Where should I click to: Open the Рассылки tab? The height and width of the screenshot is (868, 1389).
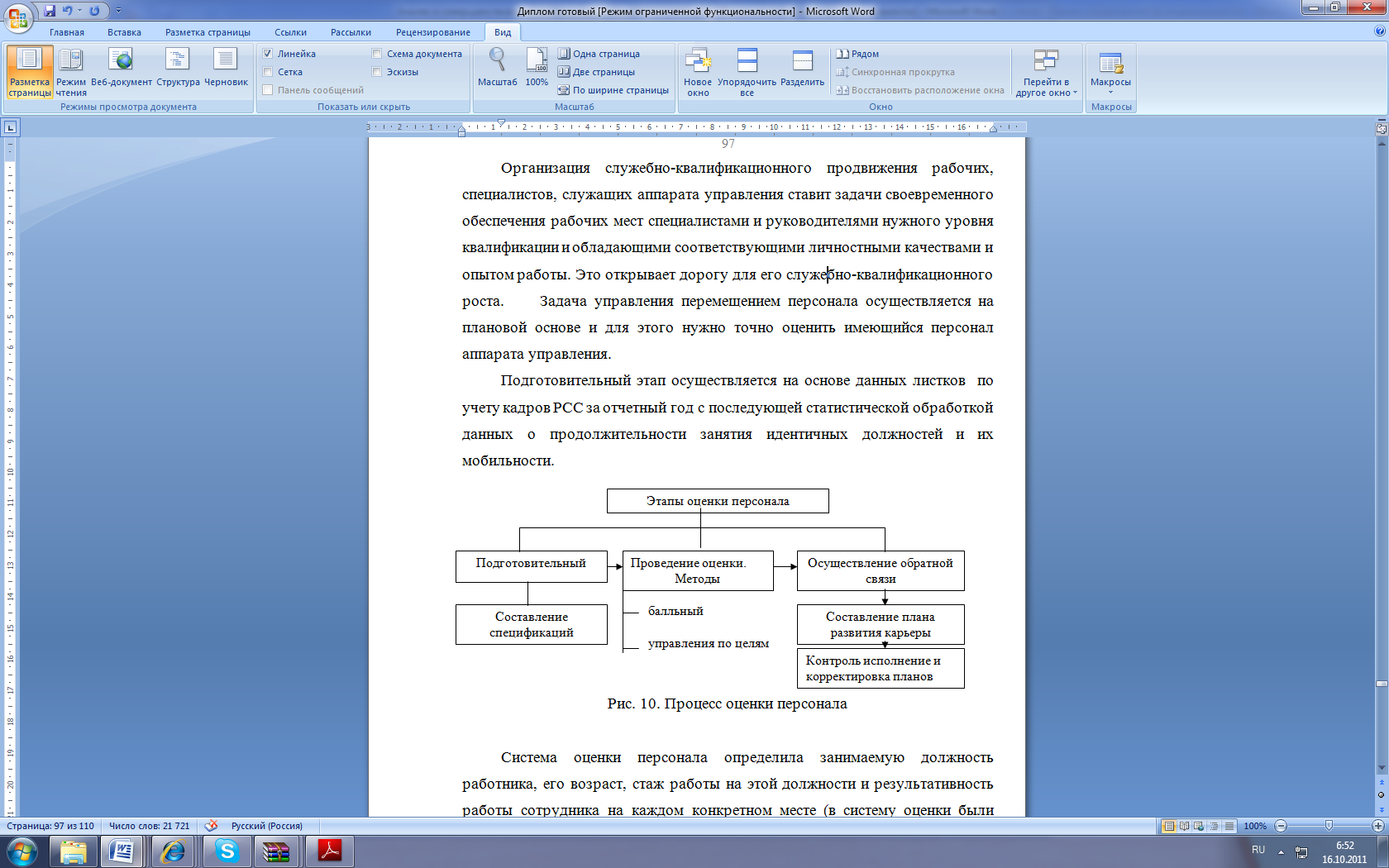351,32
